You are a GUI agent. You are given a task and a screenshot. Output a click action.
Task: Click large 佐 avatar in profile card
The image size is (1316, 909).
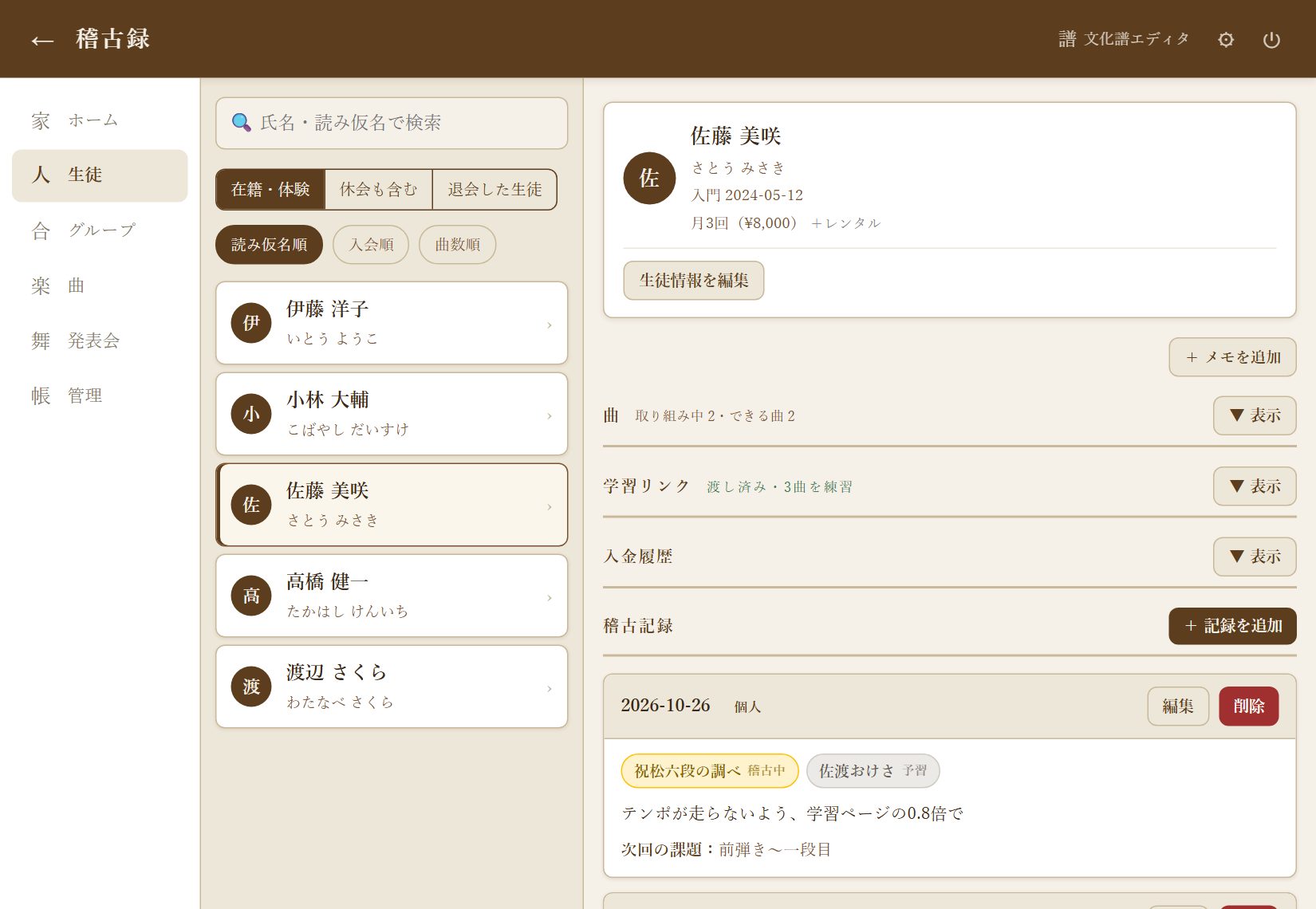[649, 179]
